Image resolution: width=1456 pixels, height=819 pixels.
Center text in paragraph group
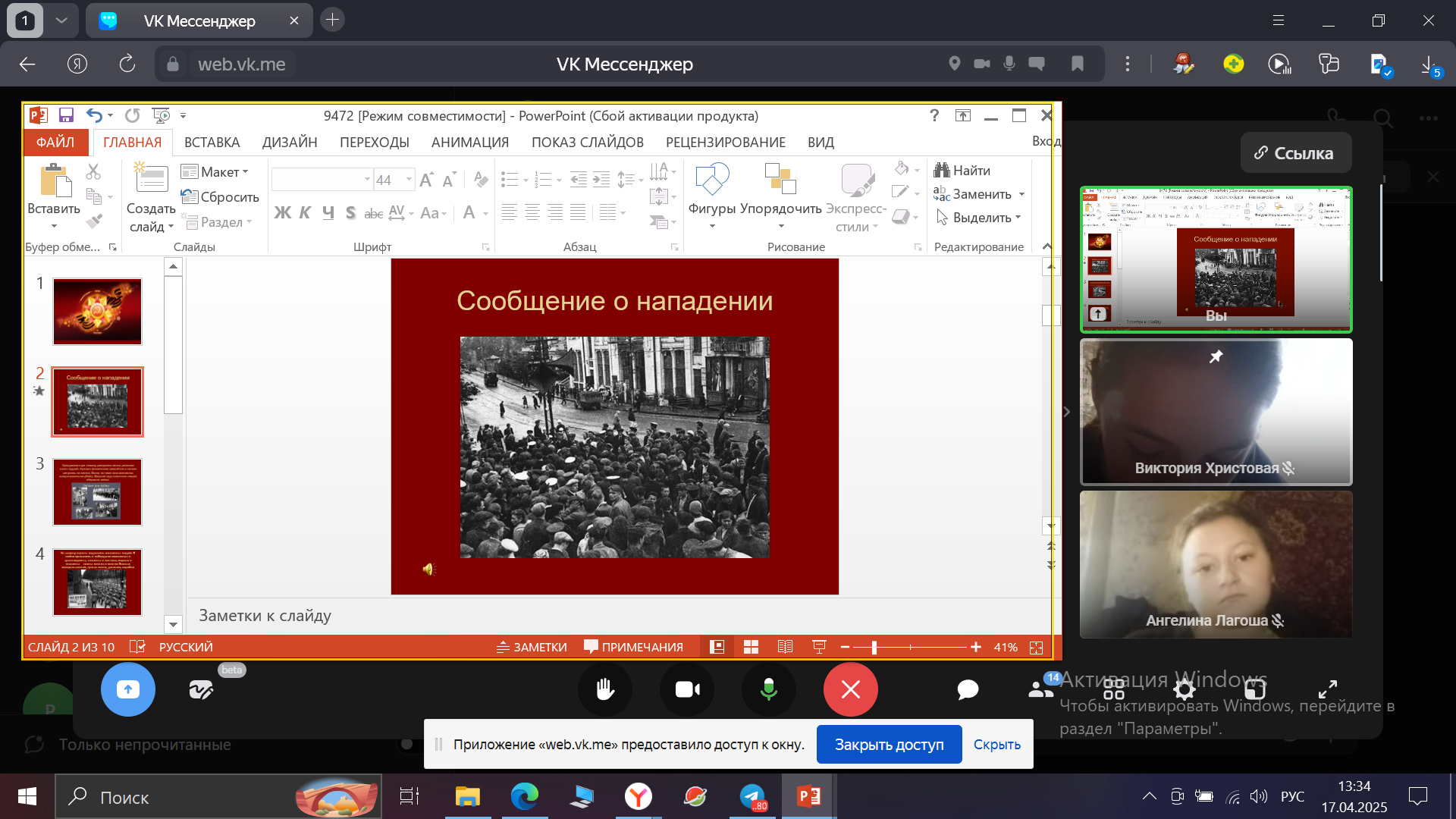click(532, 213)
